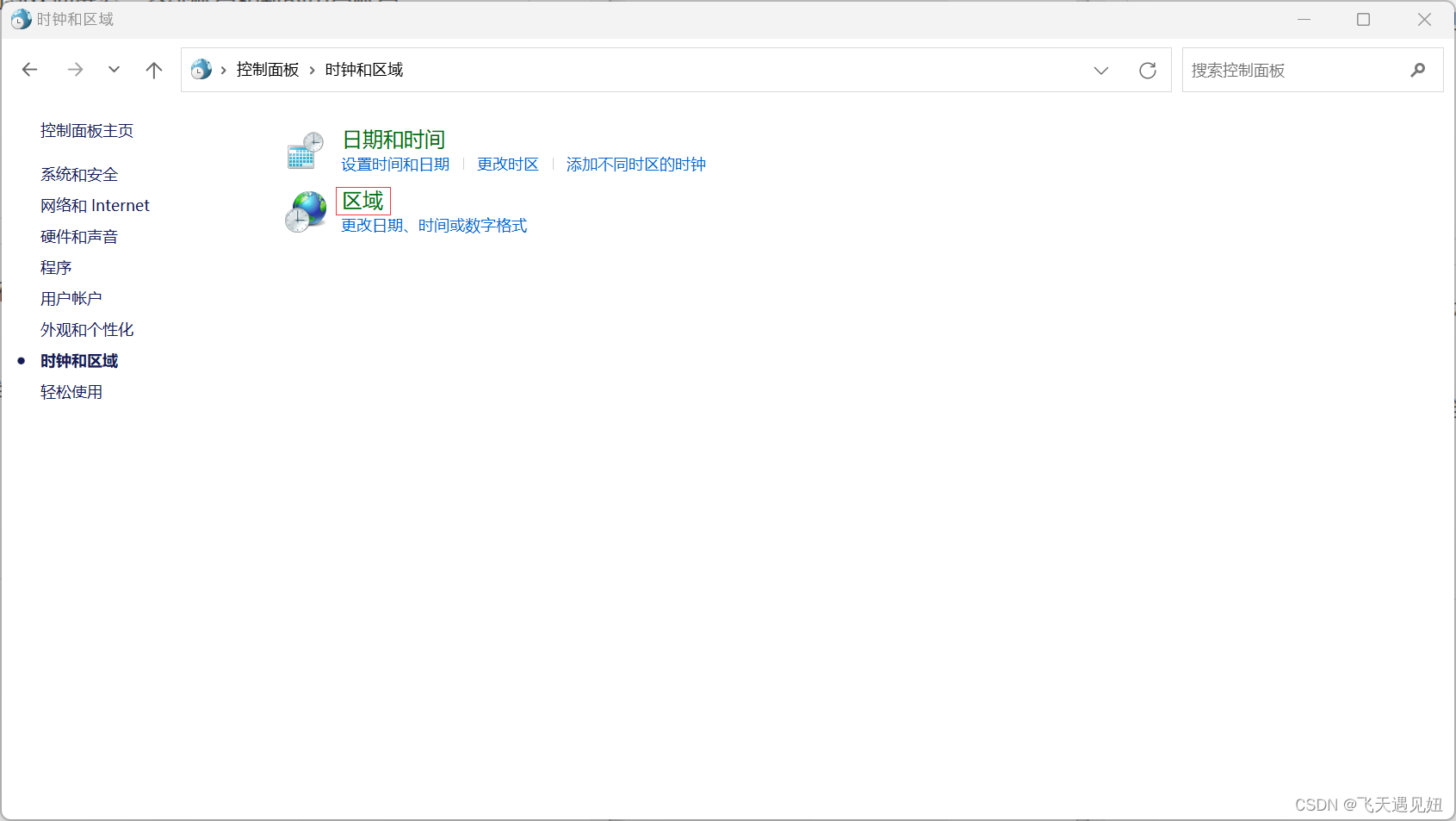
Task: Open 系统和安全 category
Action: pos(79,175)
